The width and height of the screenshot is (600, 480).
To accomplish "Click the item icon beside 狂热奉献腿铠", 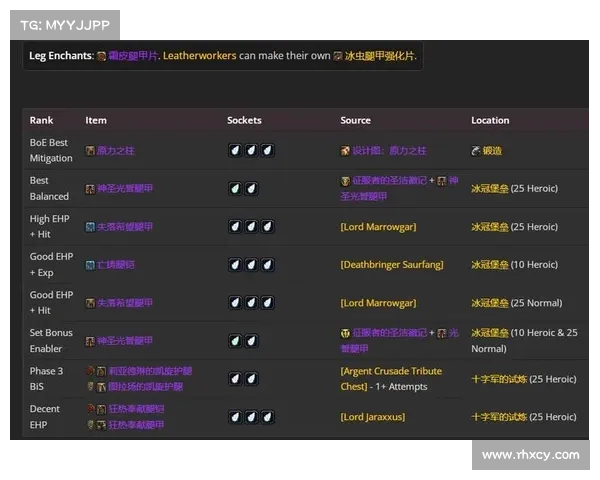I will pyautogui.click(x=101, y=409).
